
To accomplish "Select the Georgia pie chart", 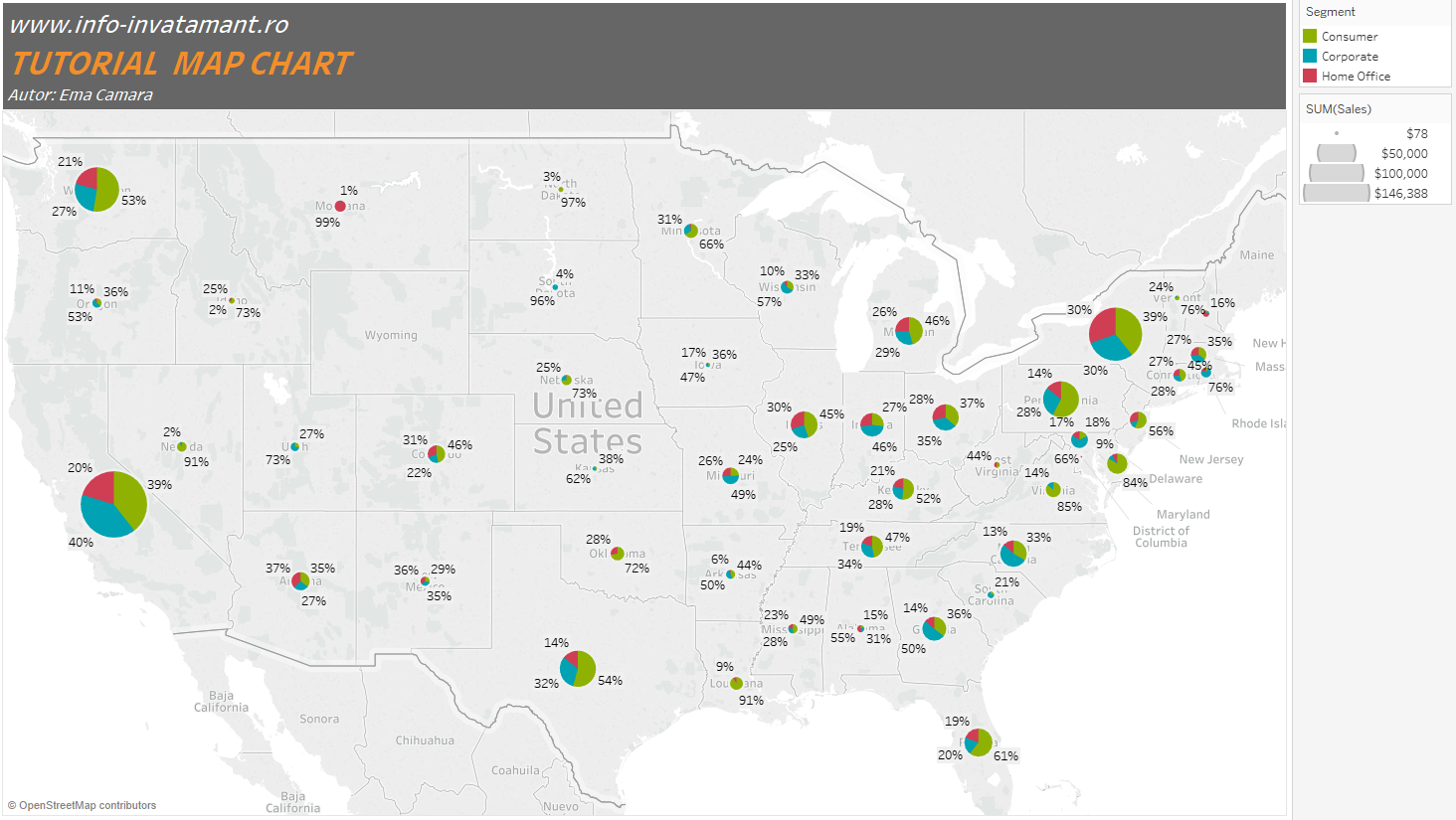I will pos(934,628).
